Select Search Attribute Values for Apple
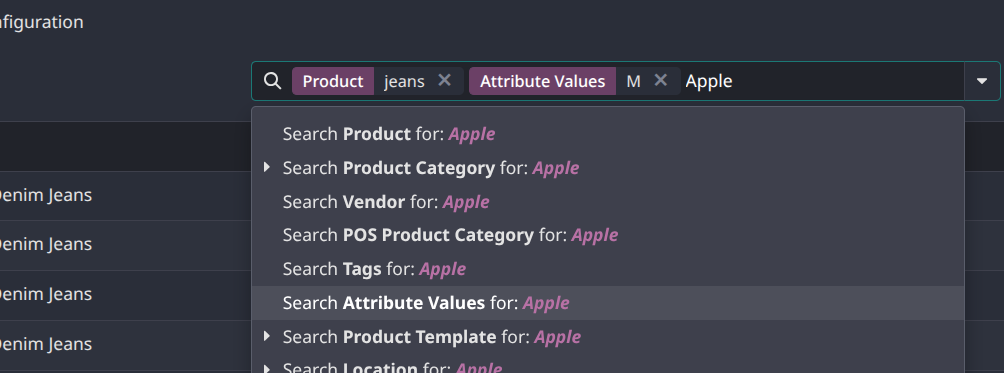The height and width of the screenshot is (373, 1004). [x=608, y=303]
